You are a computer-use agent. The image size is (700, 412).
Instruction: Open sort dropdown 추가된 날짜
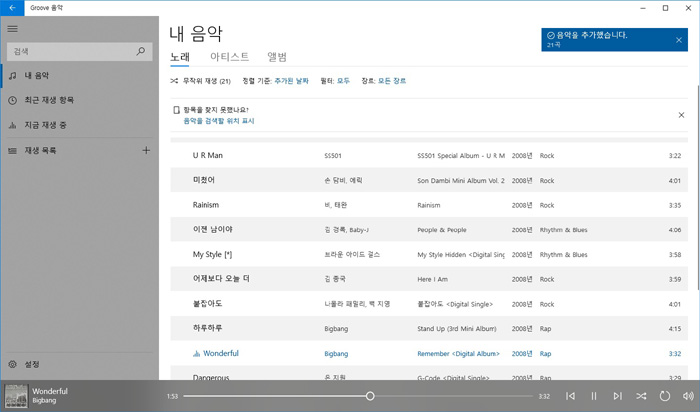291,81
